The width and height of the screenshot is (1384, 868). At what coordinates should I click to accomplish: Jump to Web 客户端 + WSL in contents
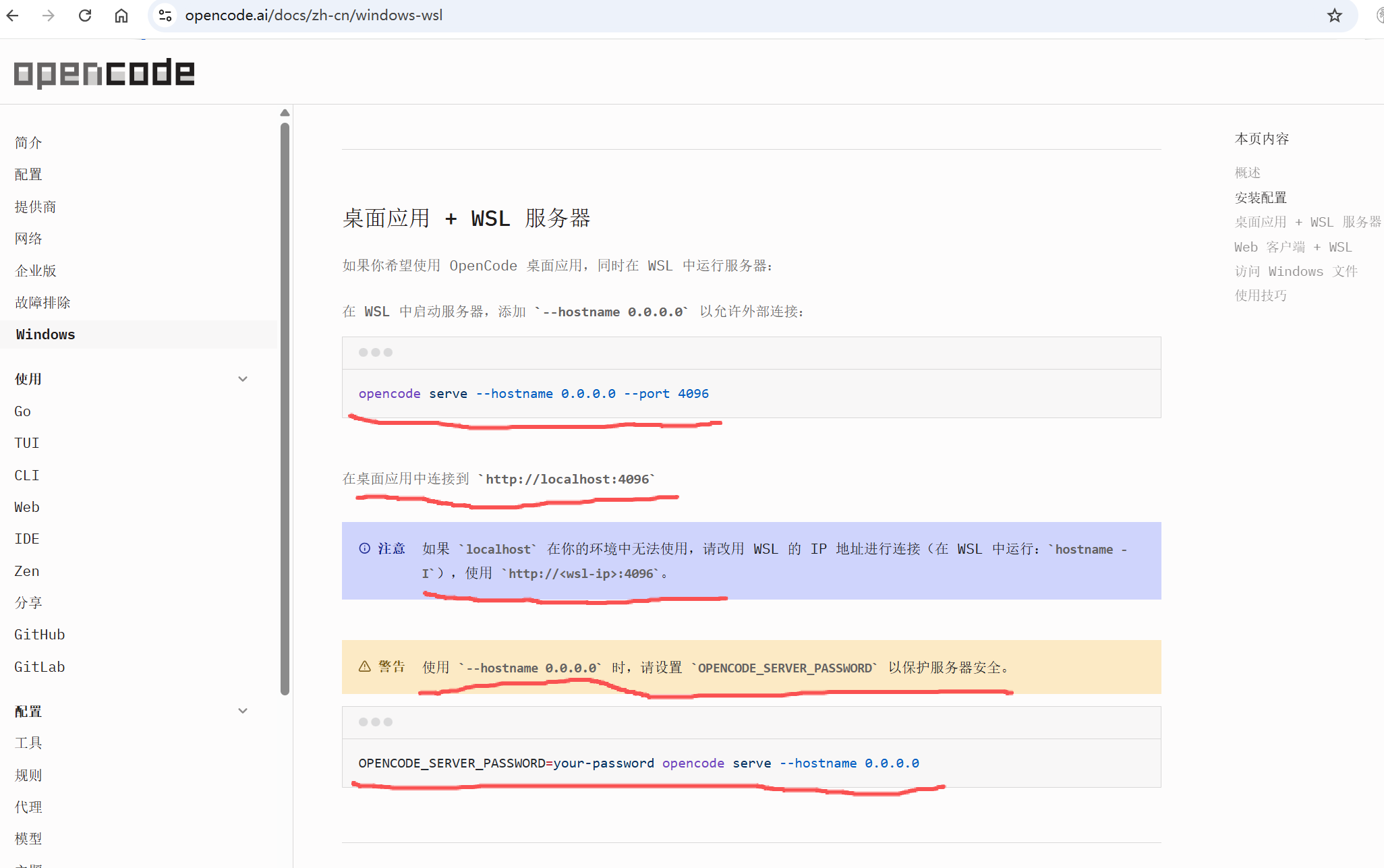click(x=1293, y=247)
